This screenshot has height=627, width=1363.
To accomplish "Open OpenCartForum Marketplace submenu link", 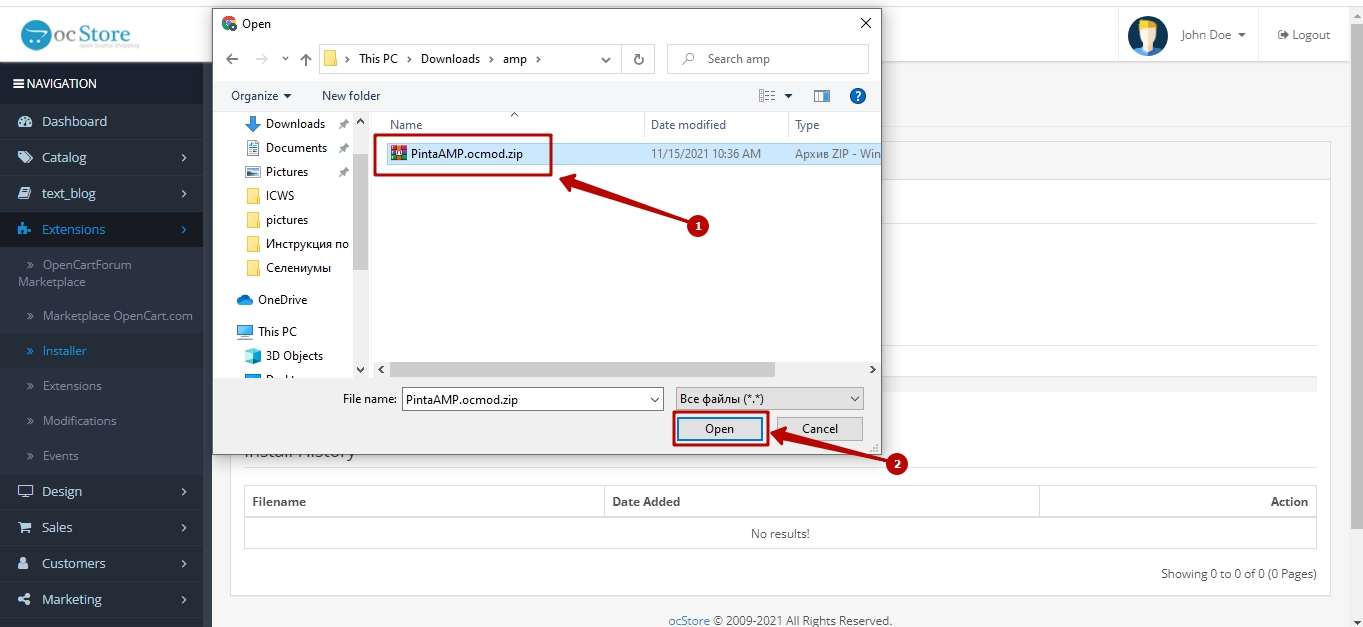I will pos(75,273).
